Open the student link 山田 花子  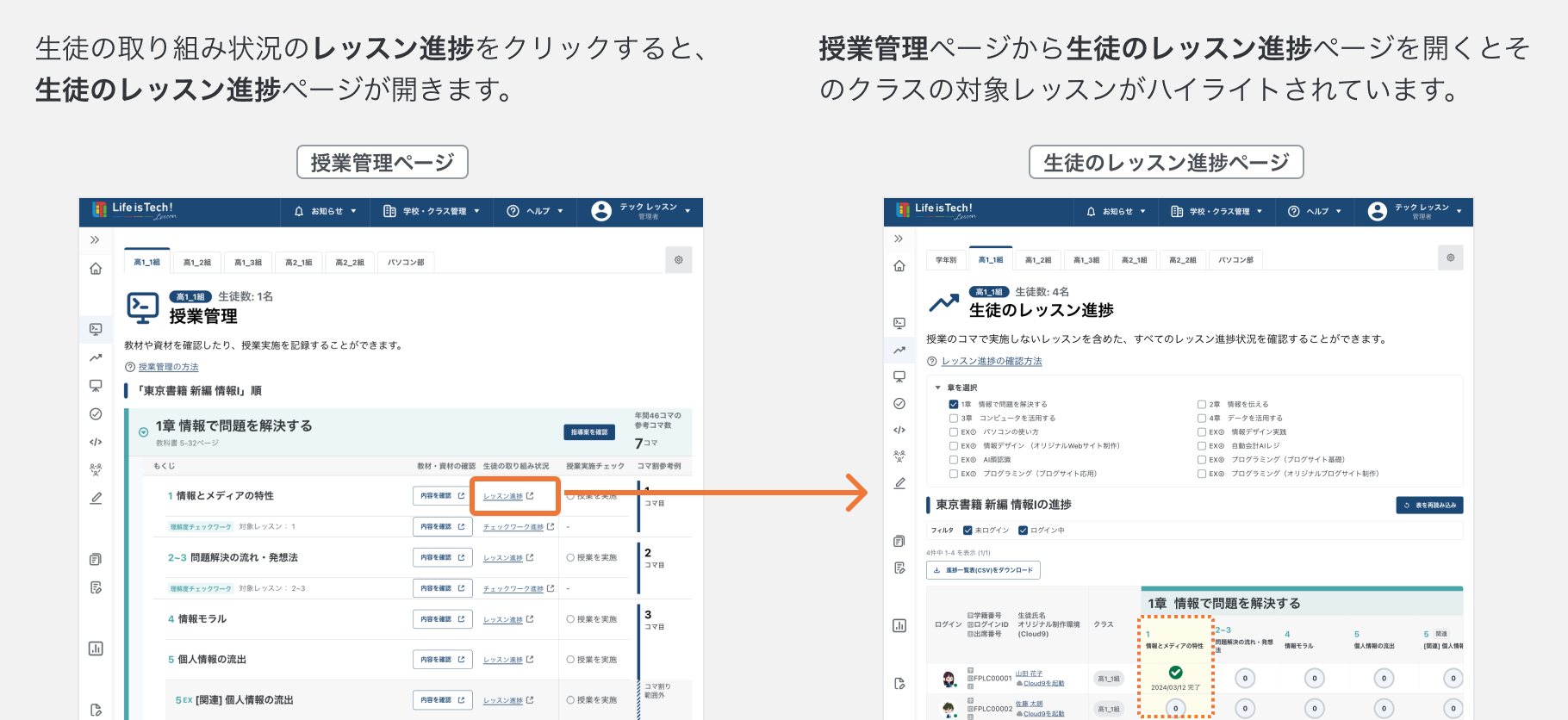click(1029, 673)
